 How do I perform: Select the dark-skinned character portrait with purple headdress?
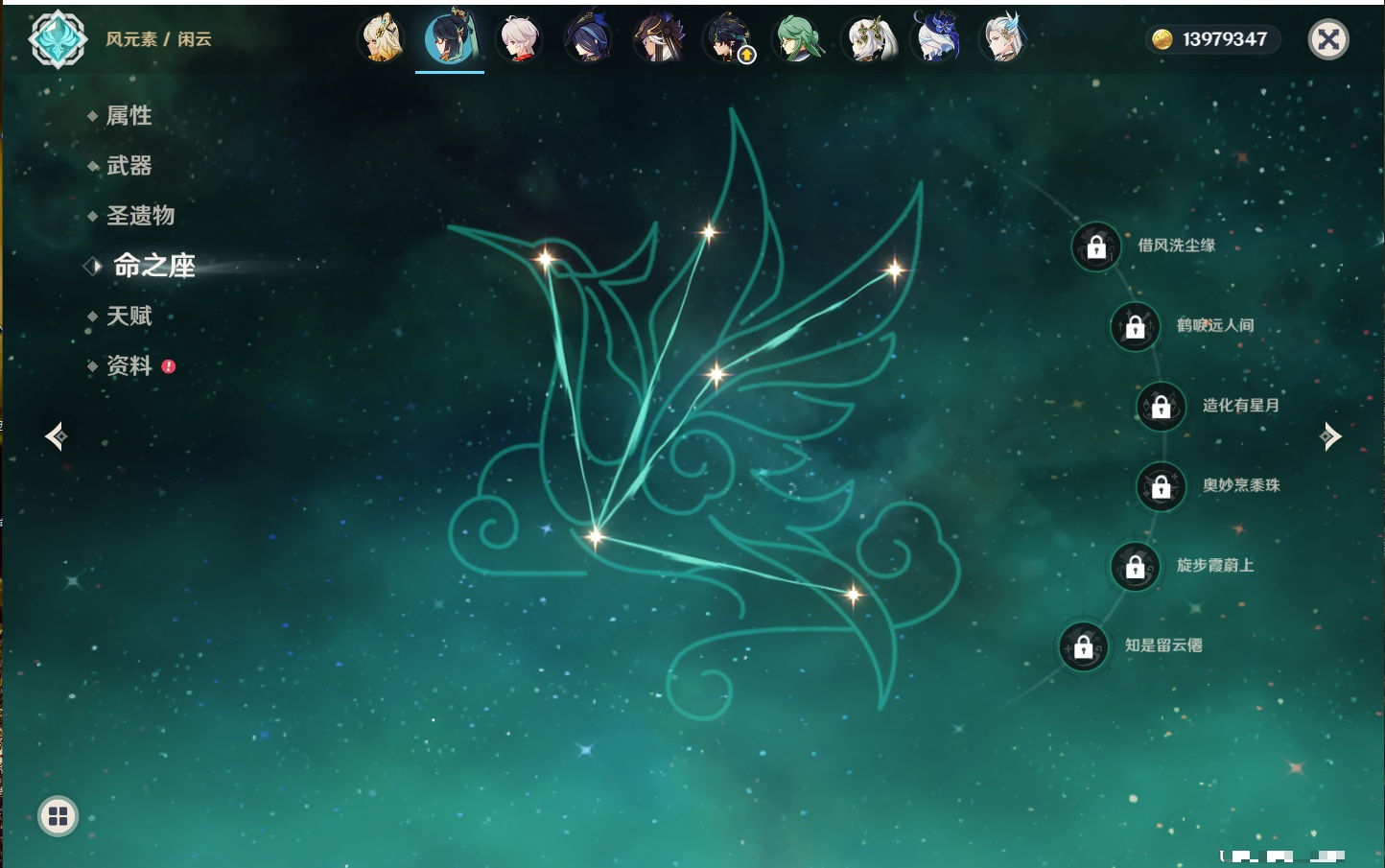[x=658, y=39]
